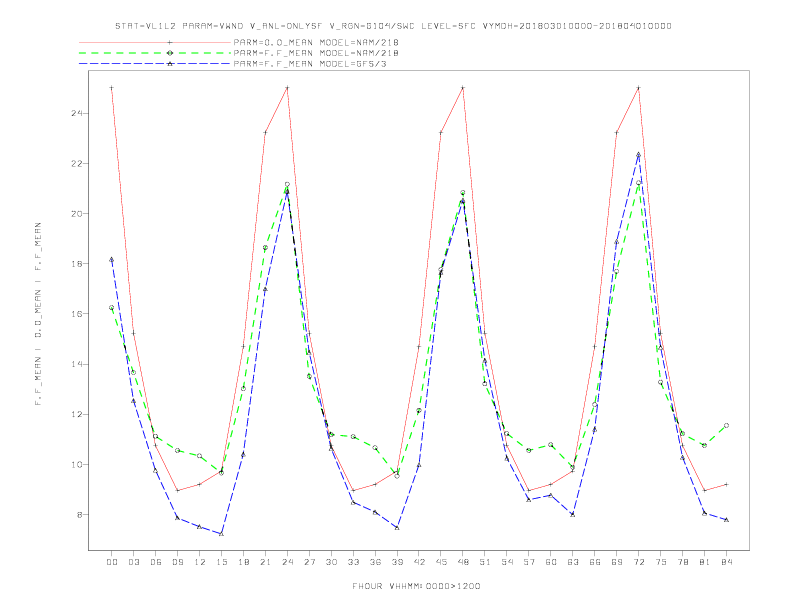Viewport: 792px width, 612px height.
Task: Click x-axis forecast hour label 03
Action: click(133, 562)
